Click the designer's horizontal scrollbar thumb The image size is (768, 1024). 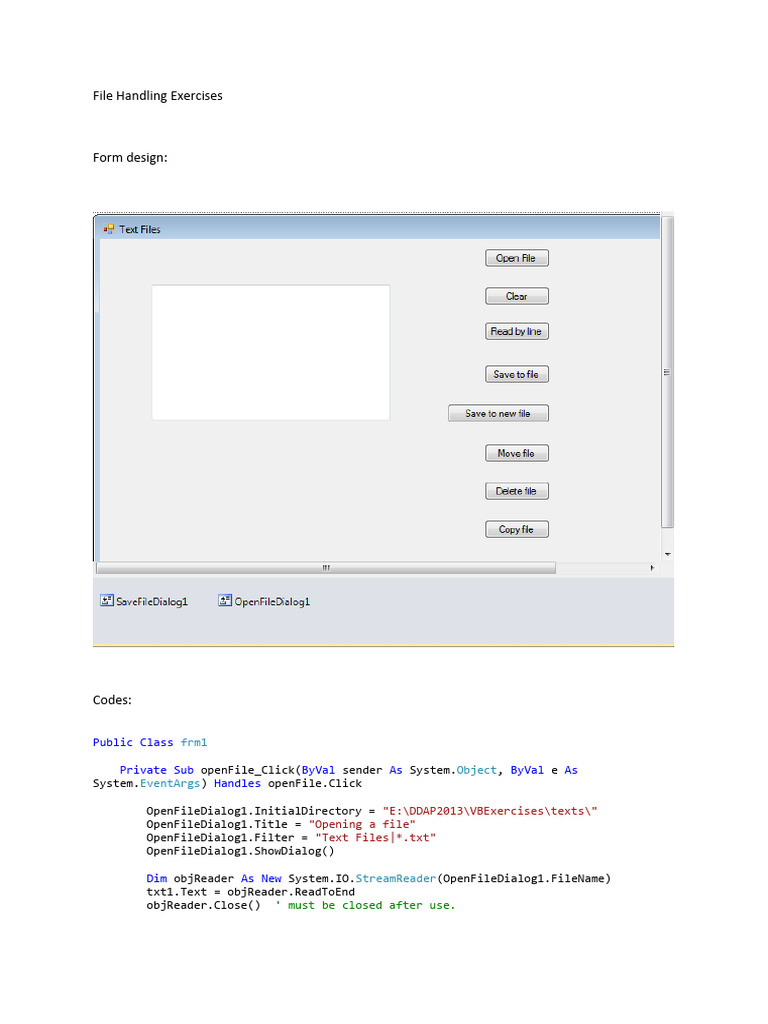coord(326,568)
